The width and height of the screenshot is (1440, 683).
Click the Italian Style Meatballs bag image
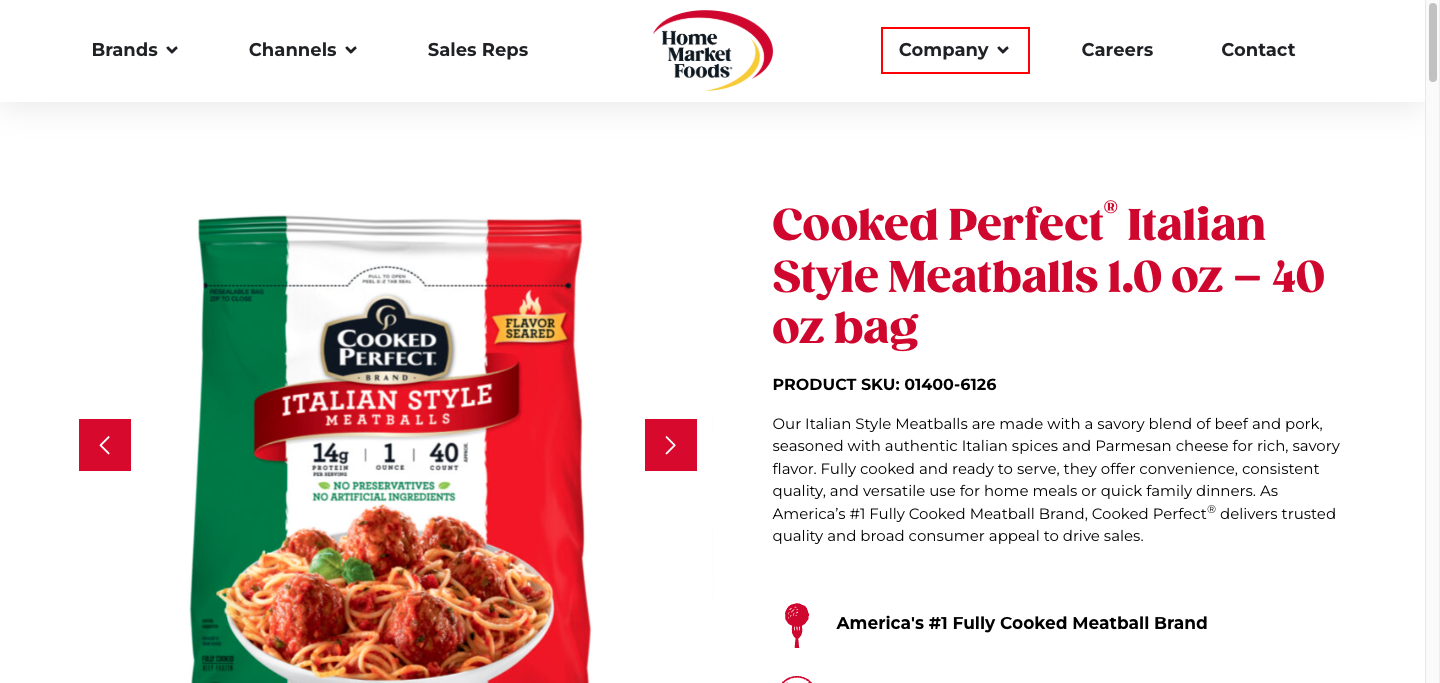tap(388, 450)
